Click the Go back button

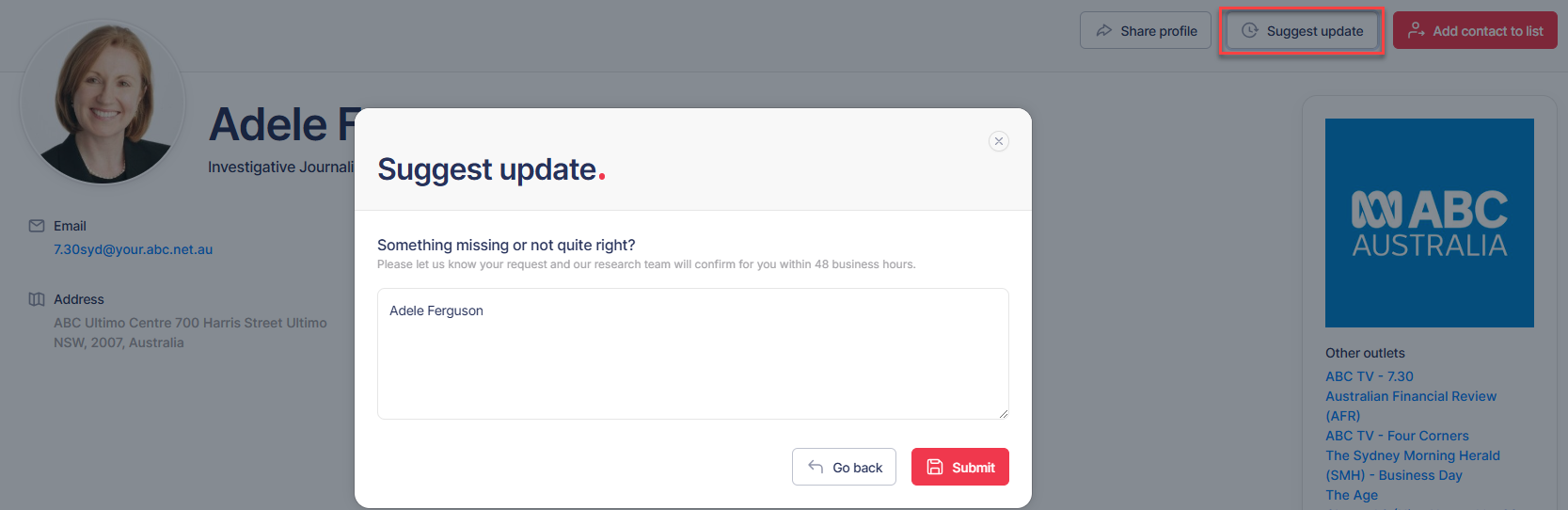(844, 467)
